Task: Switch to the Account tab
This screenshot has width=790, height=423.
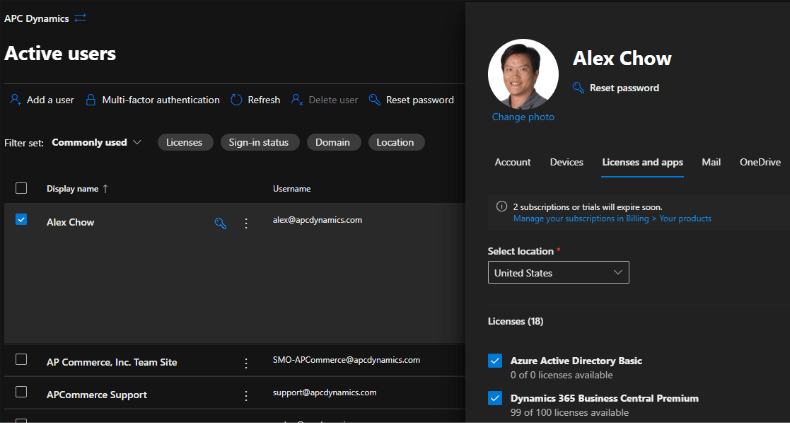Action: click(512, 162)
